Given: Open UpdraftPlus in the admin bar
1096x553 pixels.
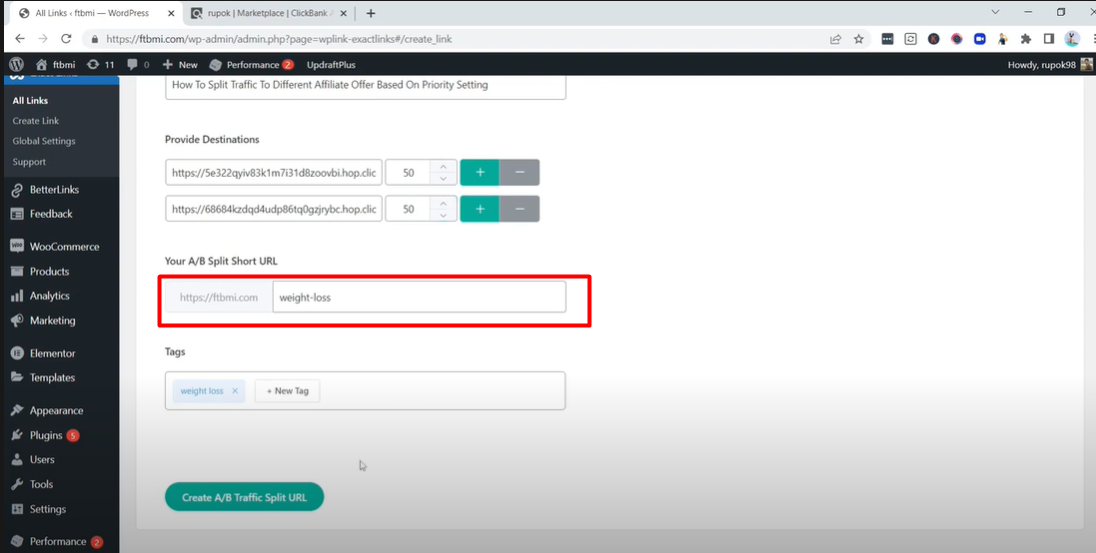Looking at the screenshot, I should 331,64.
